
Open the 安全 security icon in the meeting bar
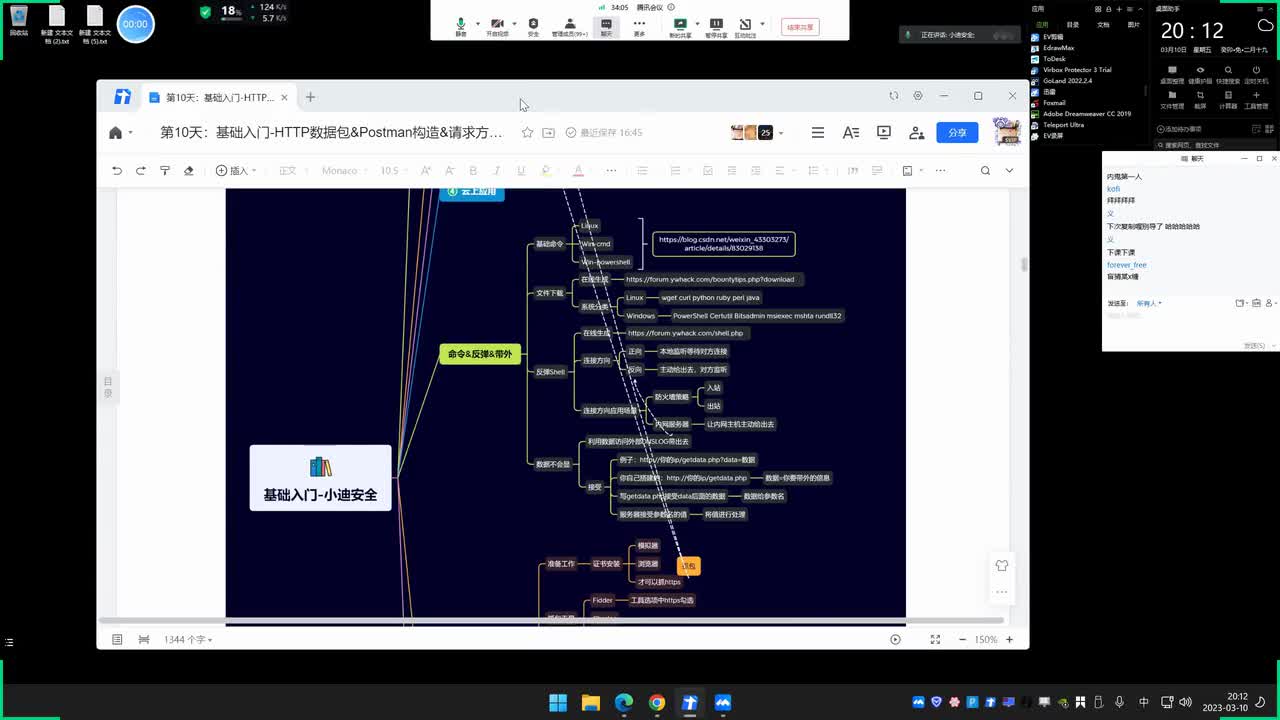(533, 26)
